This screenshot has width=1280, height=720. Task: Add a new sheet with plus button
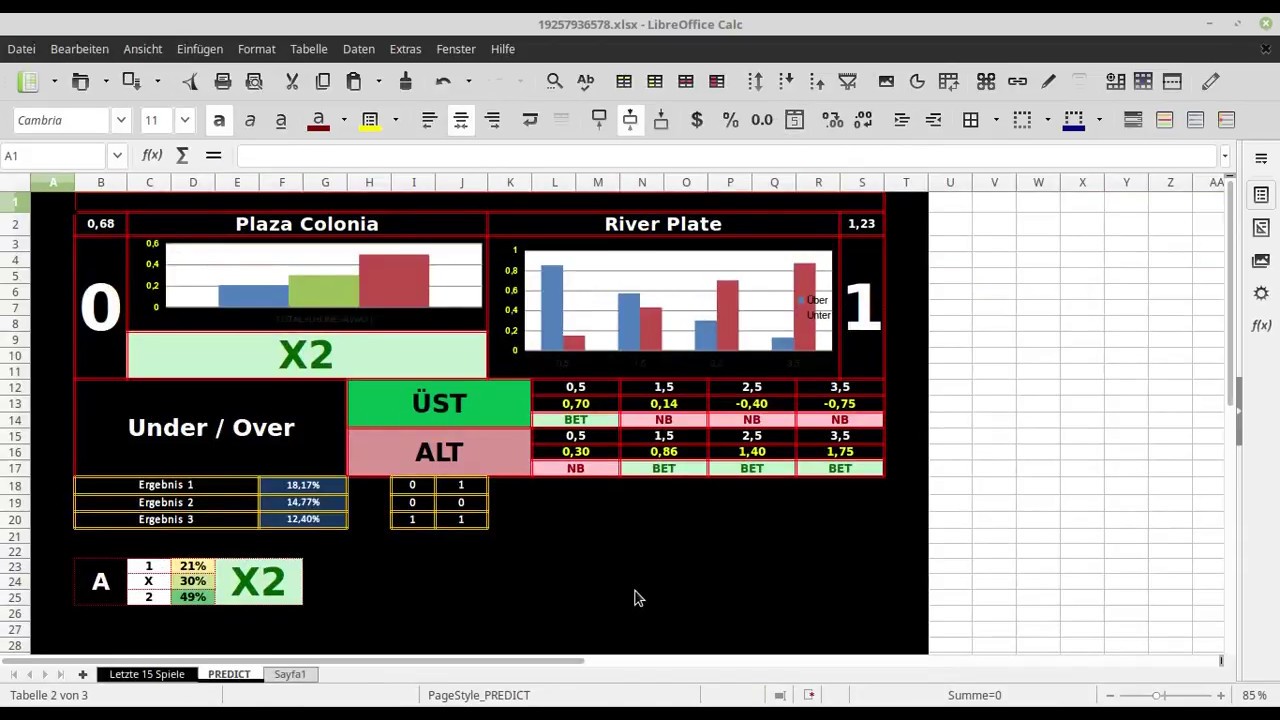[83, 674]
